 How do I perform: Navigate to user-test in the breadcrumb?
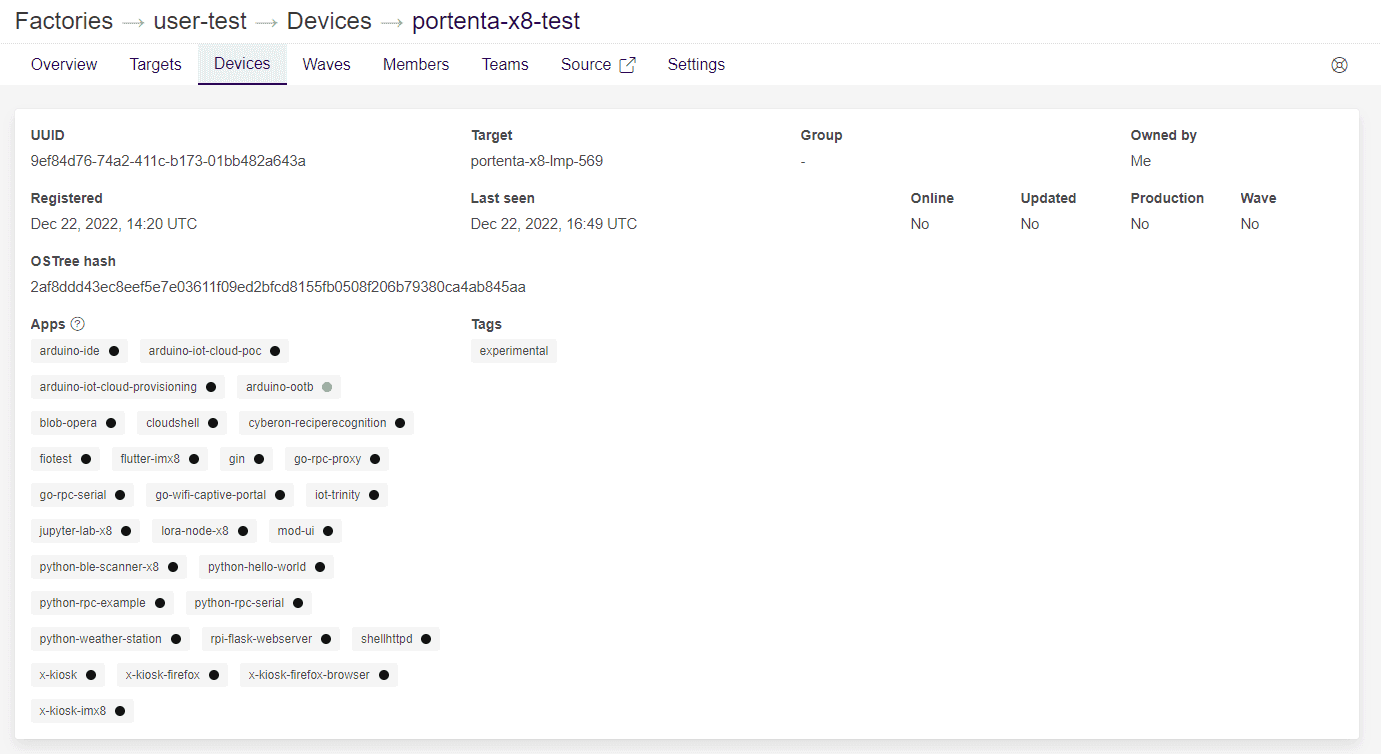click(200, 21)
